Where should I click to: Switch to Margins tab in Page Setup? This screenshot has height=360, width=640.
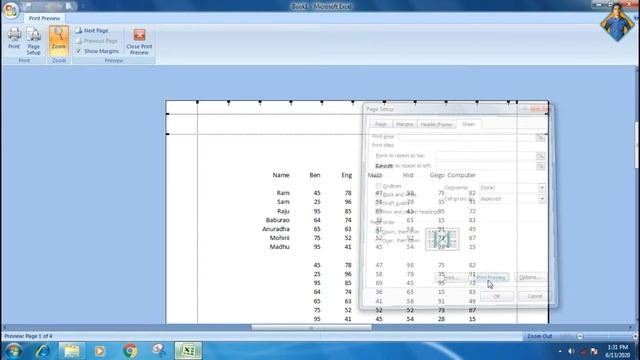(404, 124)
